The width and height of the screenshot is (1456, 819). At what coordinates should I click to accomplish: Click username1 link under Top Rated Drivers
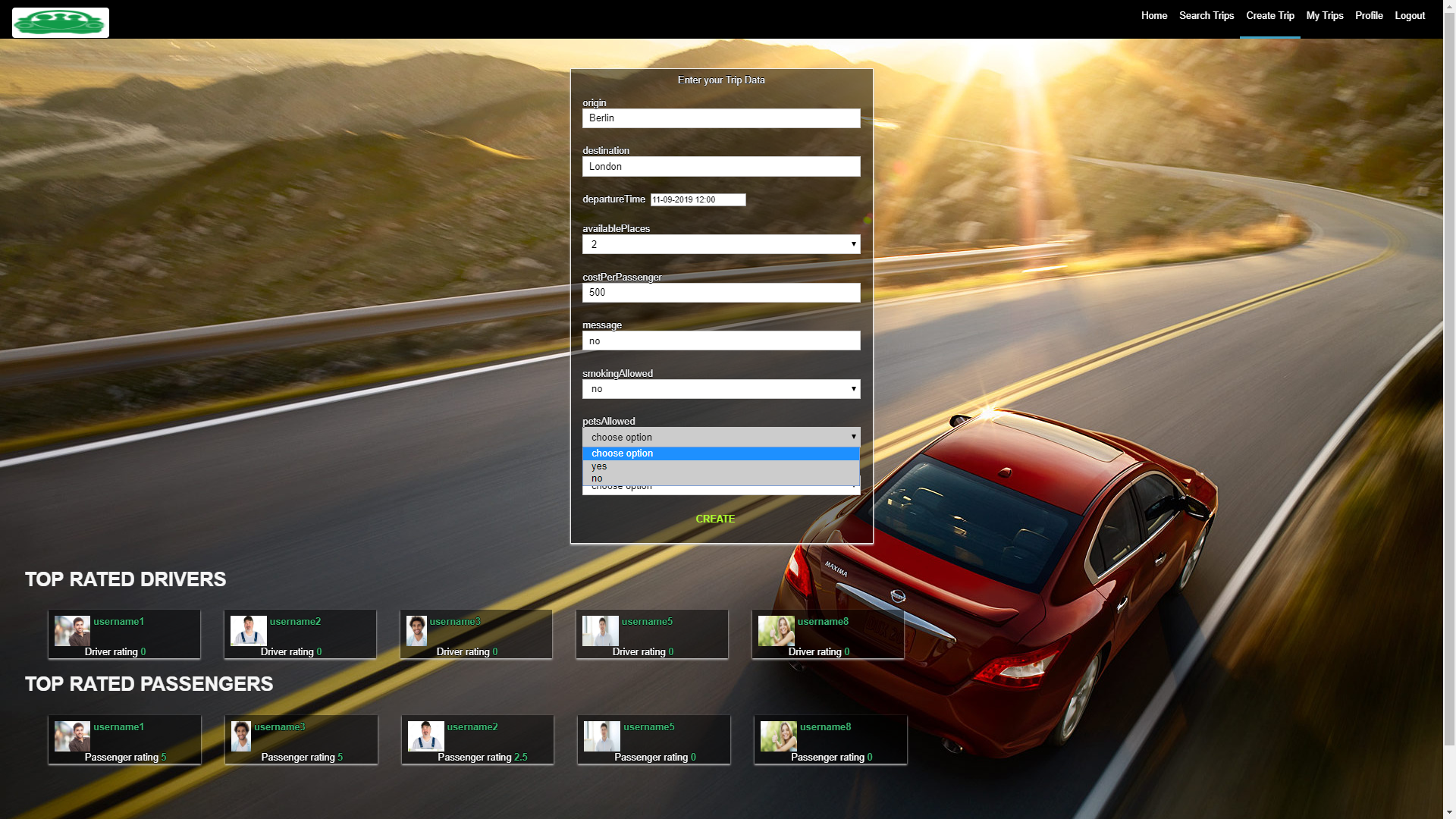point(118,621)
